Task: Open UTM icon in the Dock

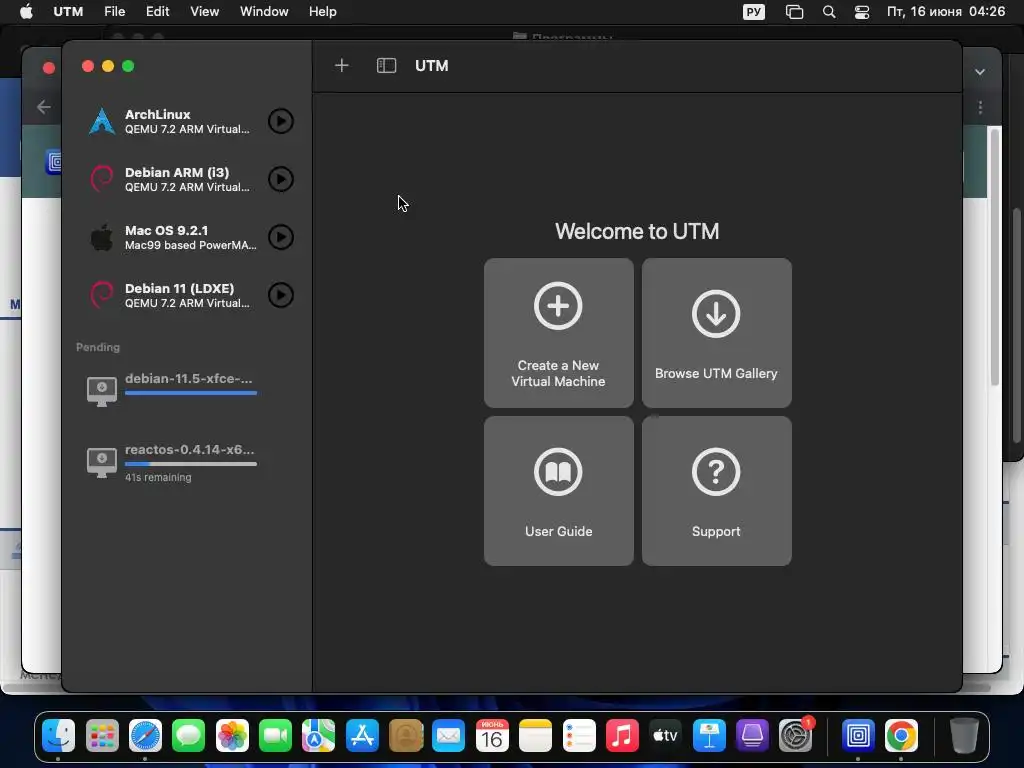Action: click(x=858, y=736)
